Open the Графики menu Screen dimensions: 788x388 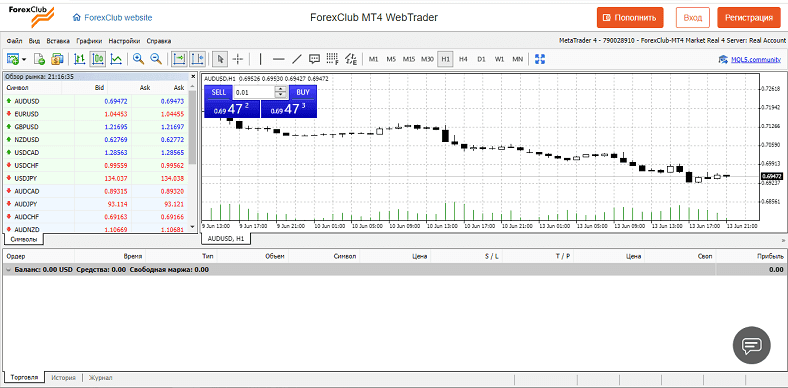[89, 41]
